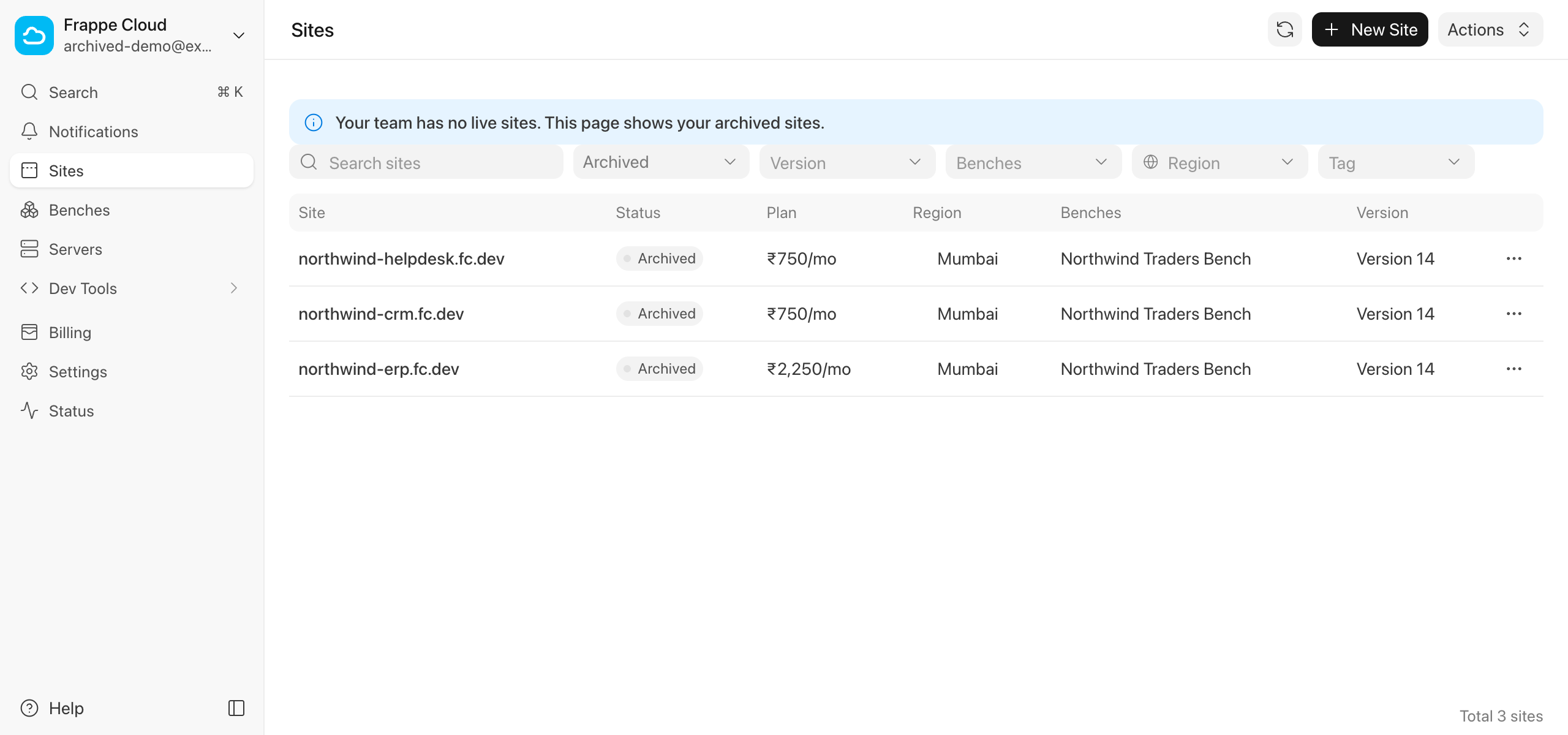The width and height of the screenshot is (1568, 735).
Task: Open options menu for northwind-helpdesk.fc.dev row
Action: click(1514, 258)
